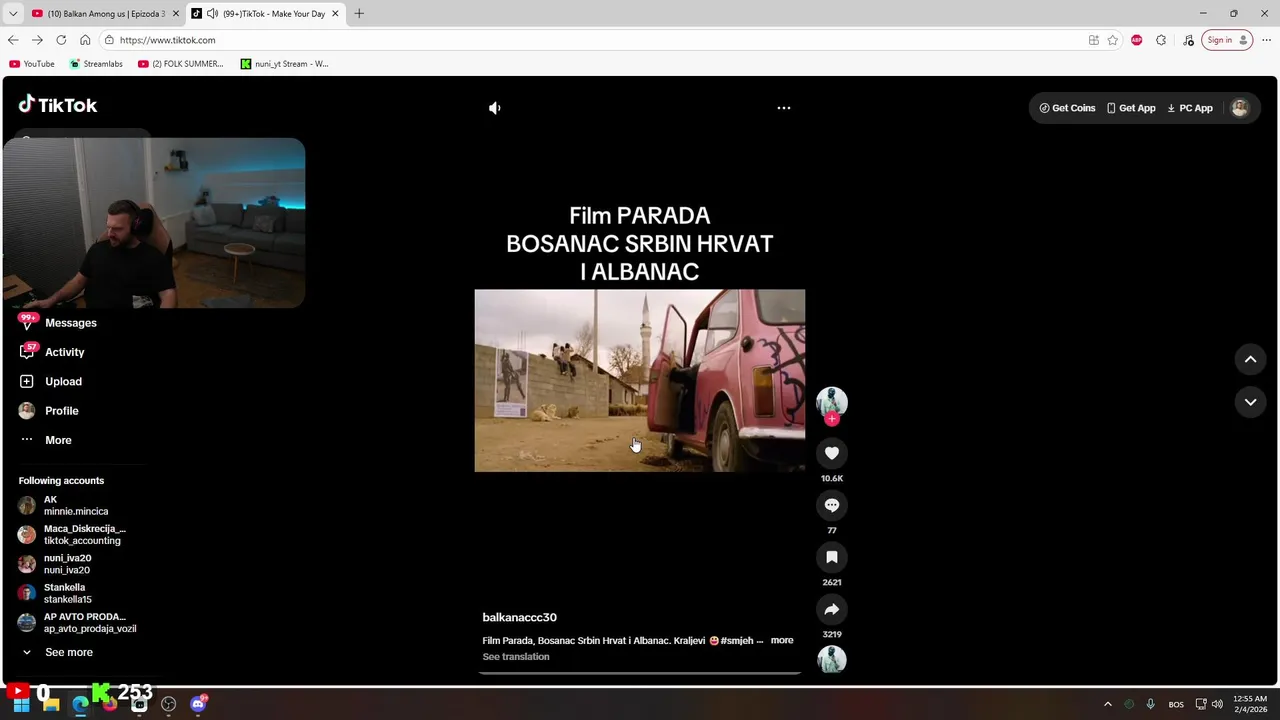Open the nuni_yt Stream bookmark

(x=285, y=64)
